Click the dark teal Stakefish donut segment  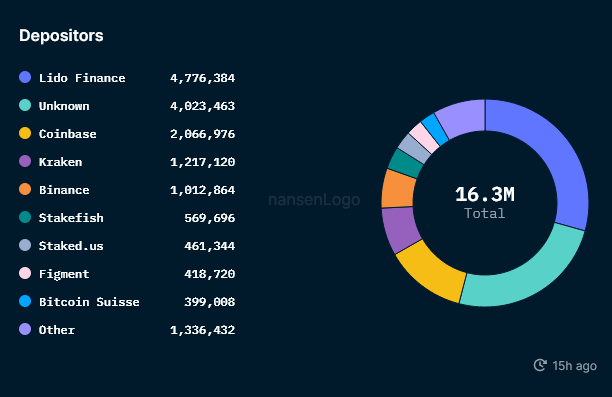pos(406,163)
